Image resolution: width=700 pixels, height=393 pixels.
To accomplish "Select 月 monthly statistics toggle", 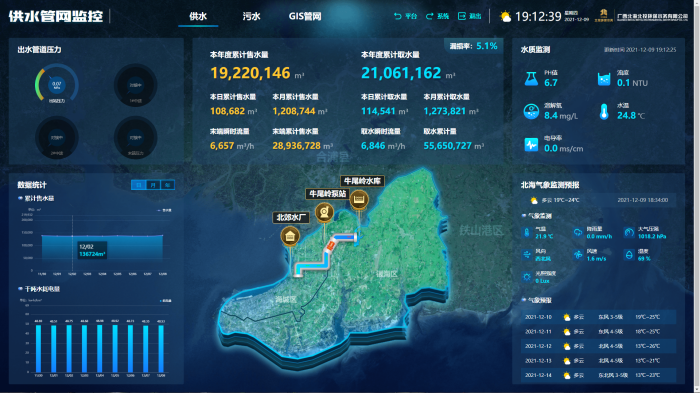I will click(153, 185).
